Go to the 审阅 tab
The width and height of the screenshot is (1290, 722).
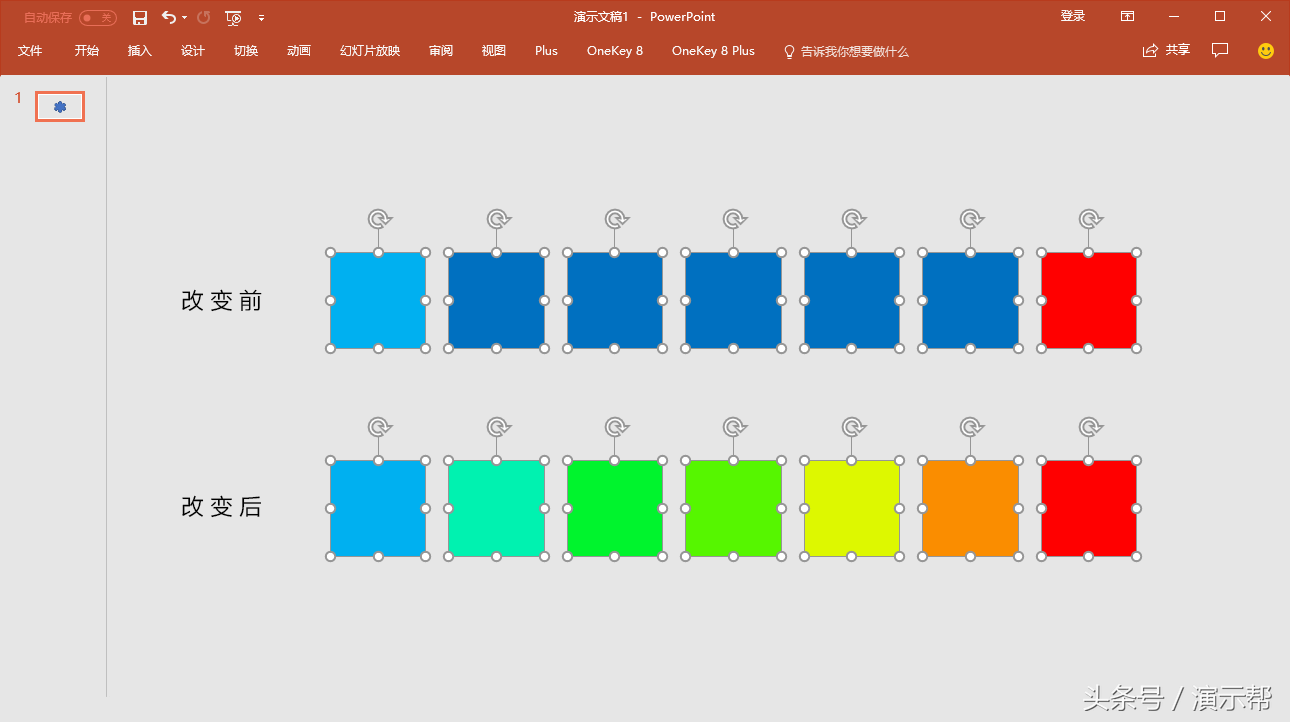[x=441, y=51]
